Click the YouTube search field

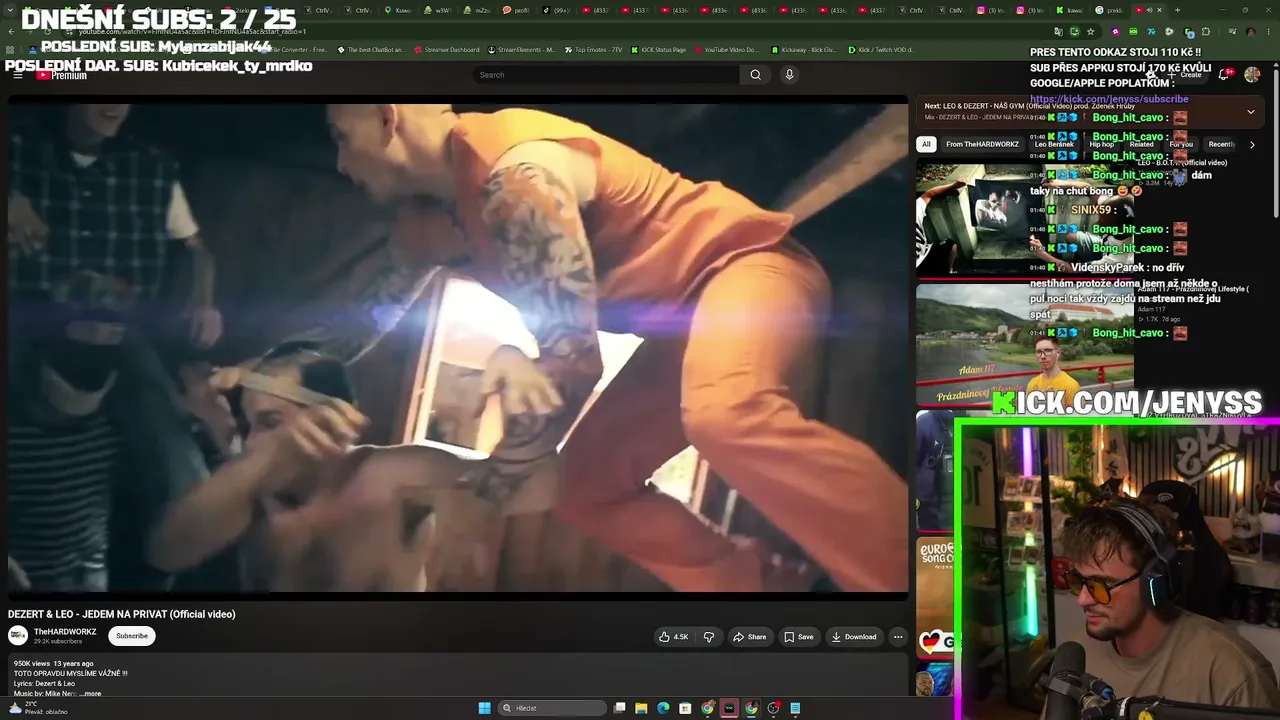coord(606,75)
